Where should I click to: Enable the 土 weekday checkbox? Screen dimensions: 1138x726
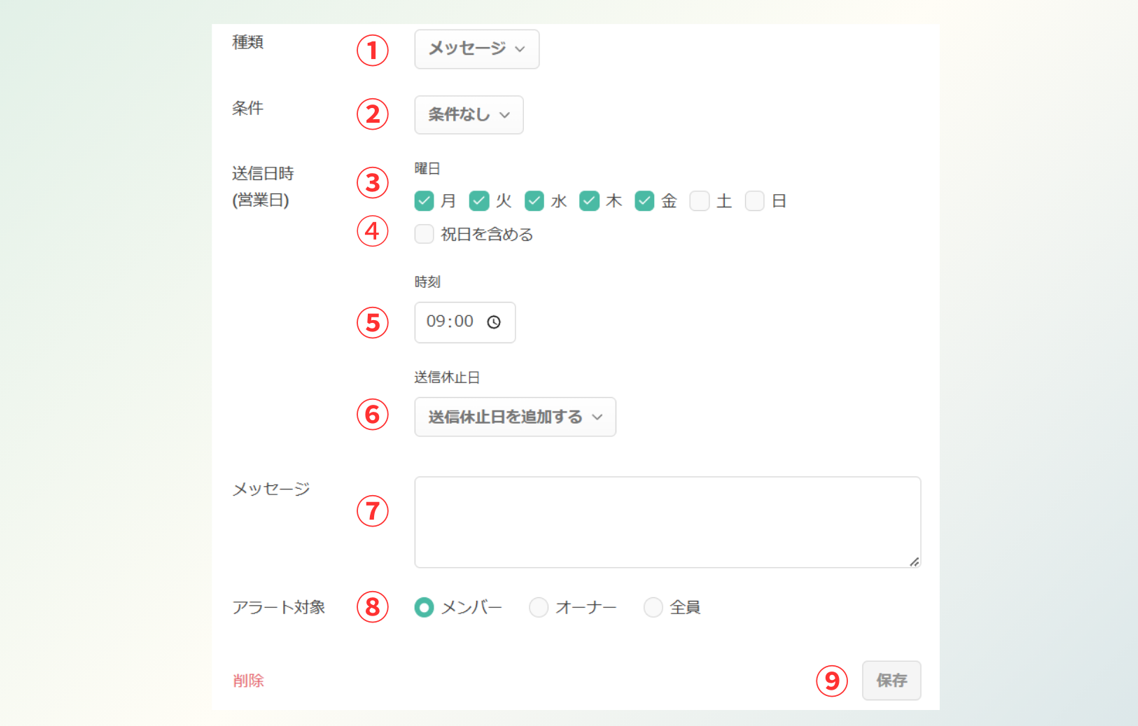(699, 200)
